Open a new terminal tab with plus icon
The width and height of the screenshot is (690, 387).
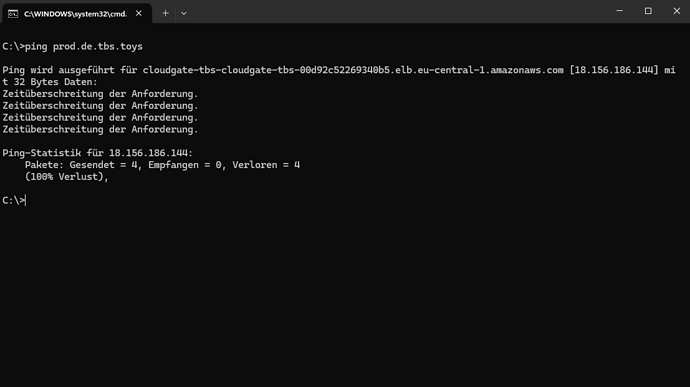point(165,14)
